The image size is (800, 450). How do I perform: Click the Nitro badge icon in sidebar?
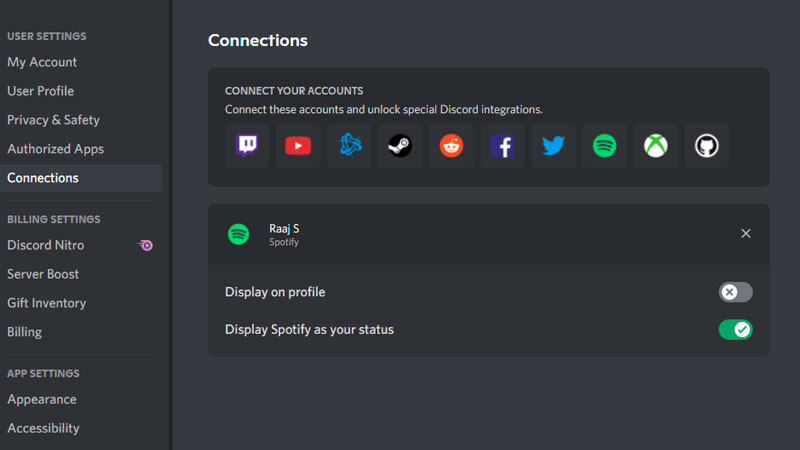click(x=145, y=245)
